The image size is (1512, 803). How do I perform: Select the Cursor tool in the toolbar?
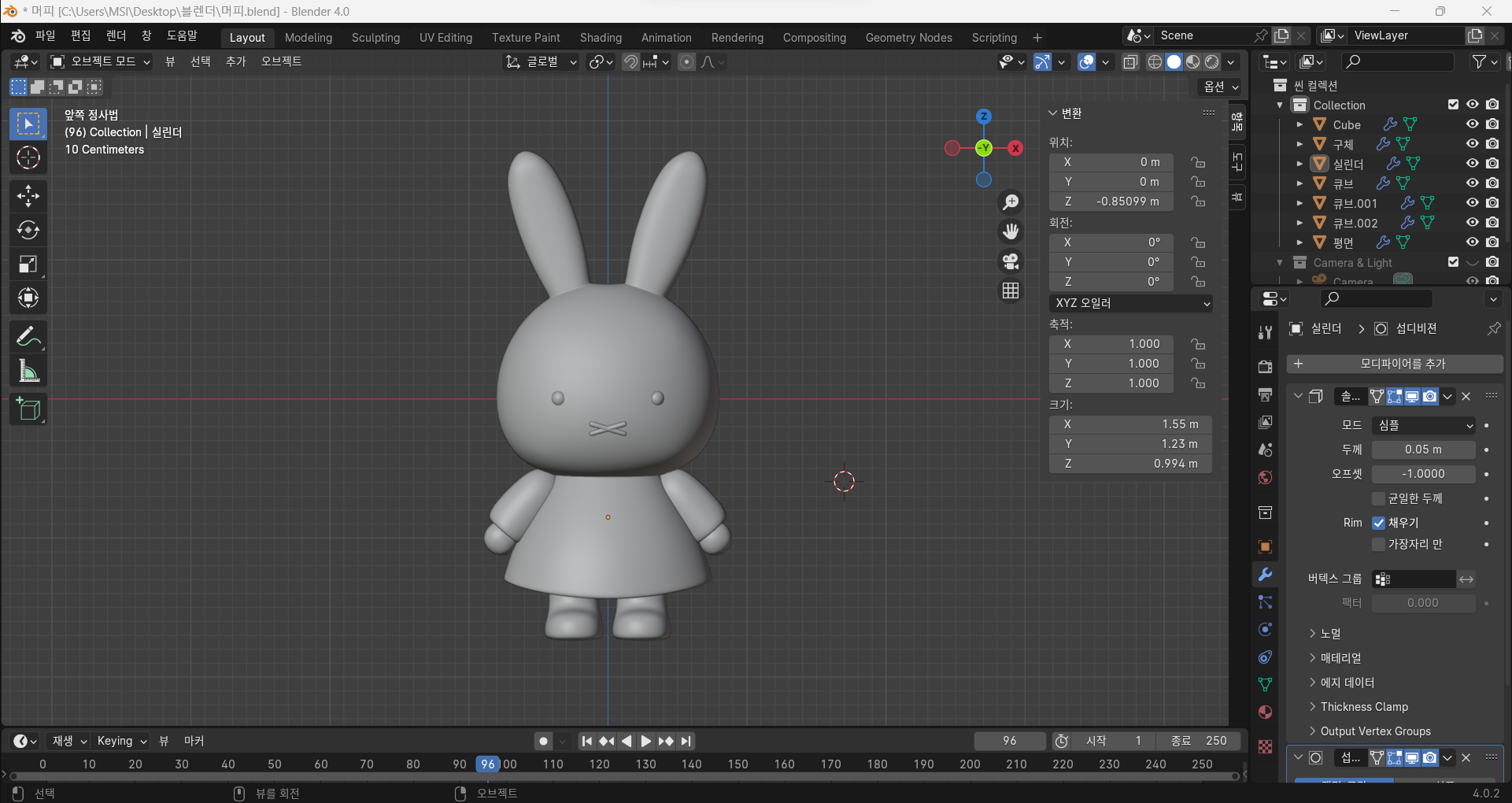[x=28, y=158]
